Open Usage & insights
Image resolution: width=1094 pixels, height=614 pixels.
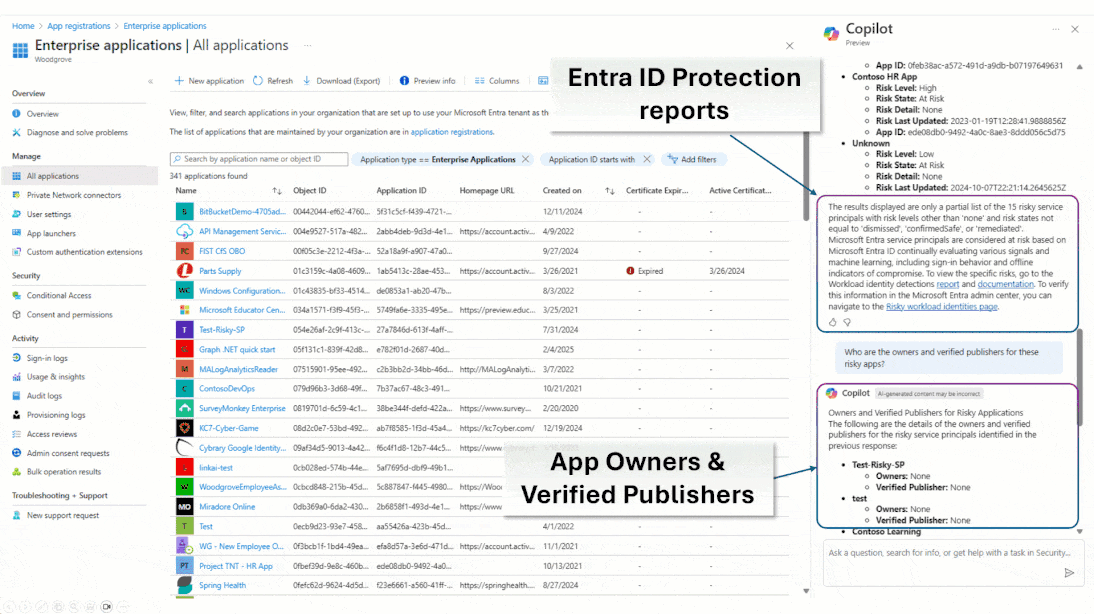pyautogui.click(x=55, y=377)
